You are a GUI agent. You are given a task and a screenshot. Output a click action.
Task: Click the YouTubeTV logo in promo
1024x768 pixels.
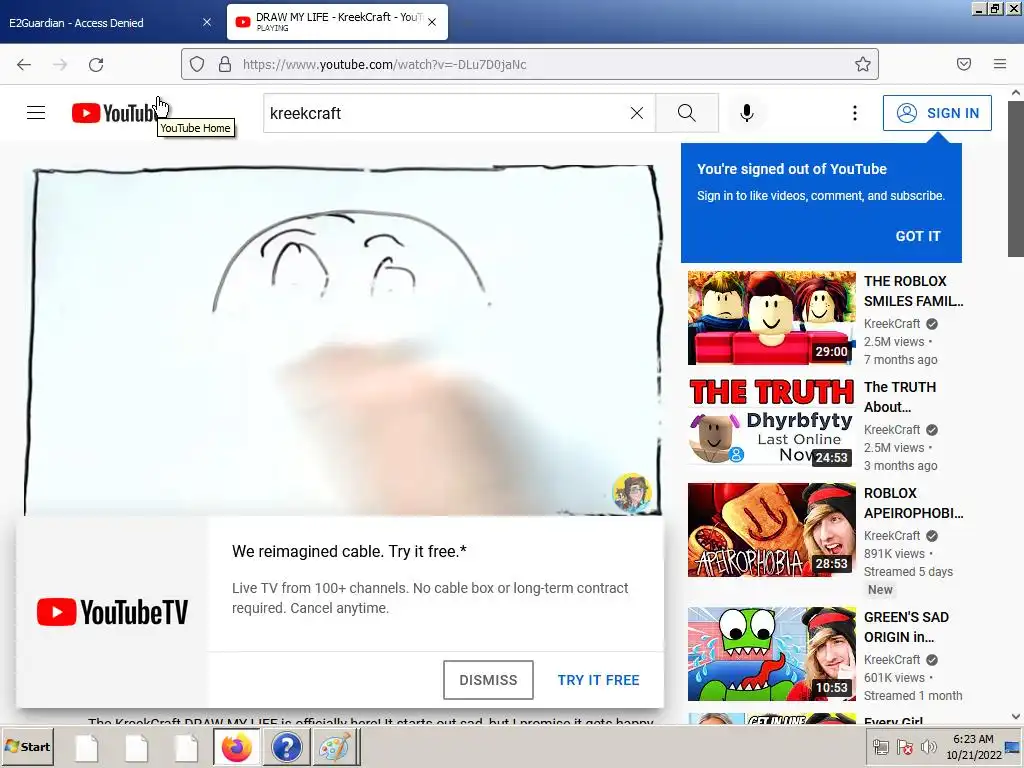[112, 612]
